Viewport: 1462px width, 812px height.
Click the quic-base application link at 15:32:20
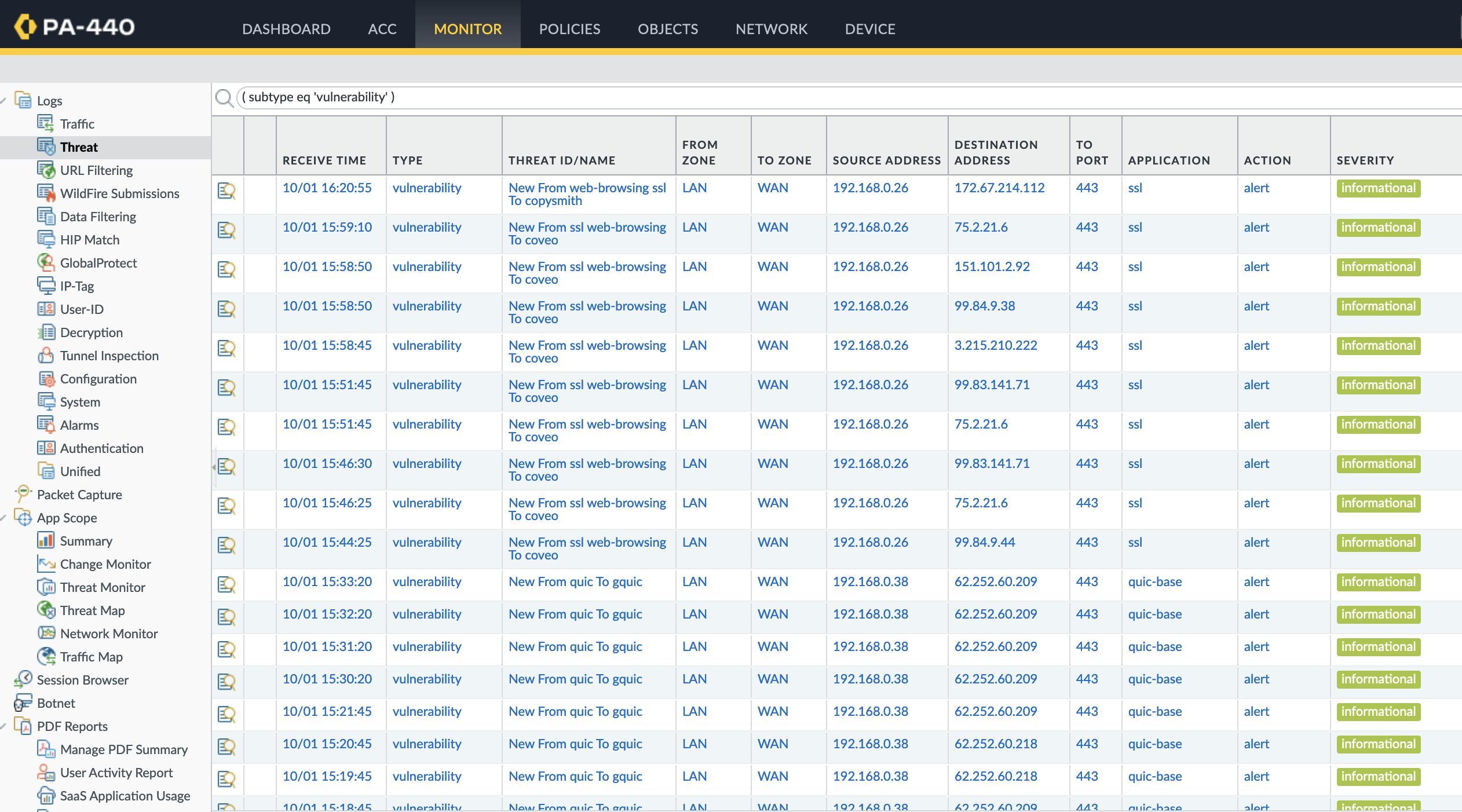coord(1154,614)
